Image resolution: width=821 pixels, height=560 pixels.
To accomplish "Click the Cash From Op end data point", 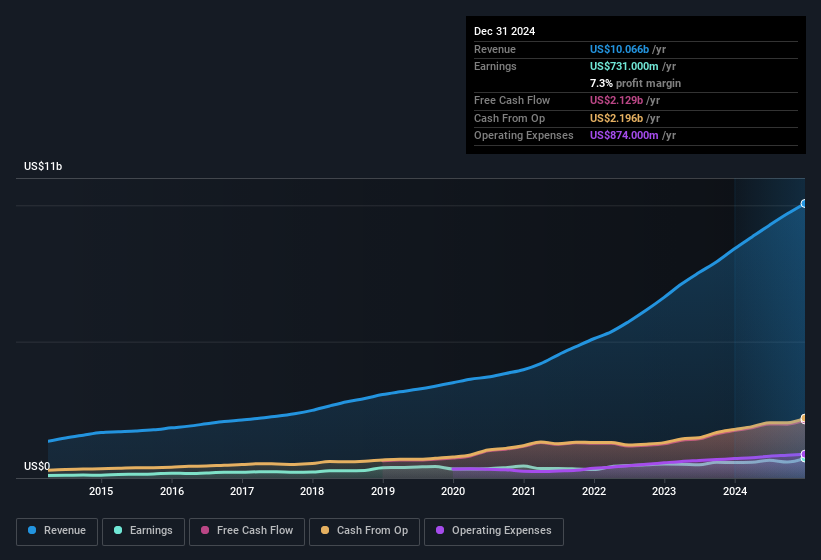I will coord(804,419).
